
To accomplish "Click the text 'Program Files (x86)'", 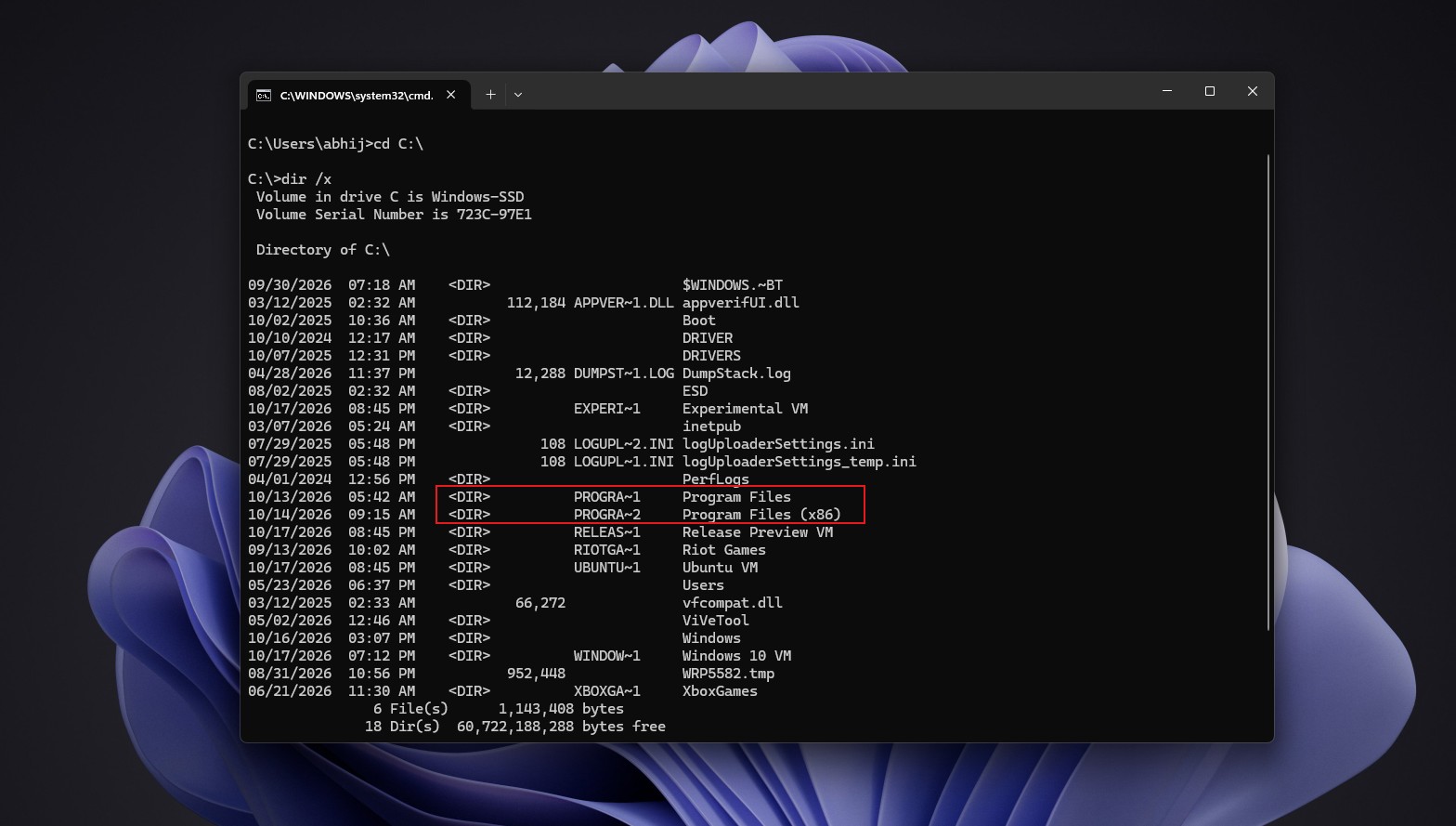I will (761, 515).
